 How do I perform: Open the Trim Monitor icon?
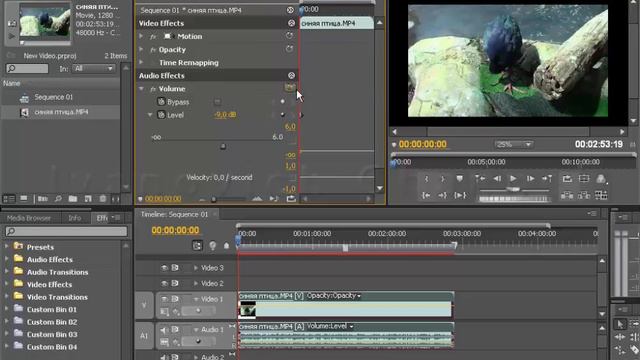(601, 196)
